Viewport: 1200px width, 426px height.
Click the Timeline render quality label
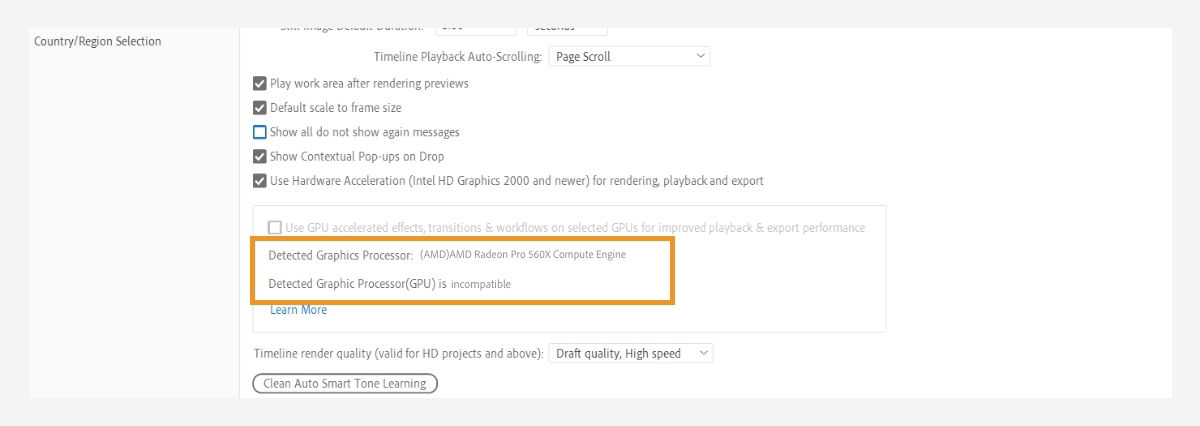tap(398, 353)
